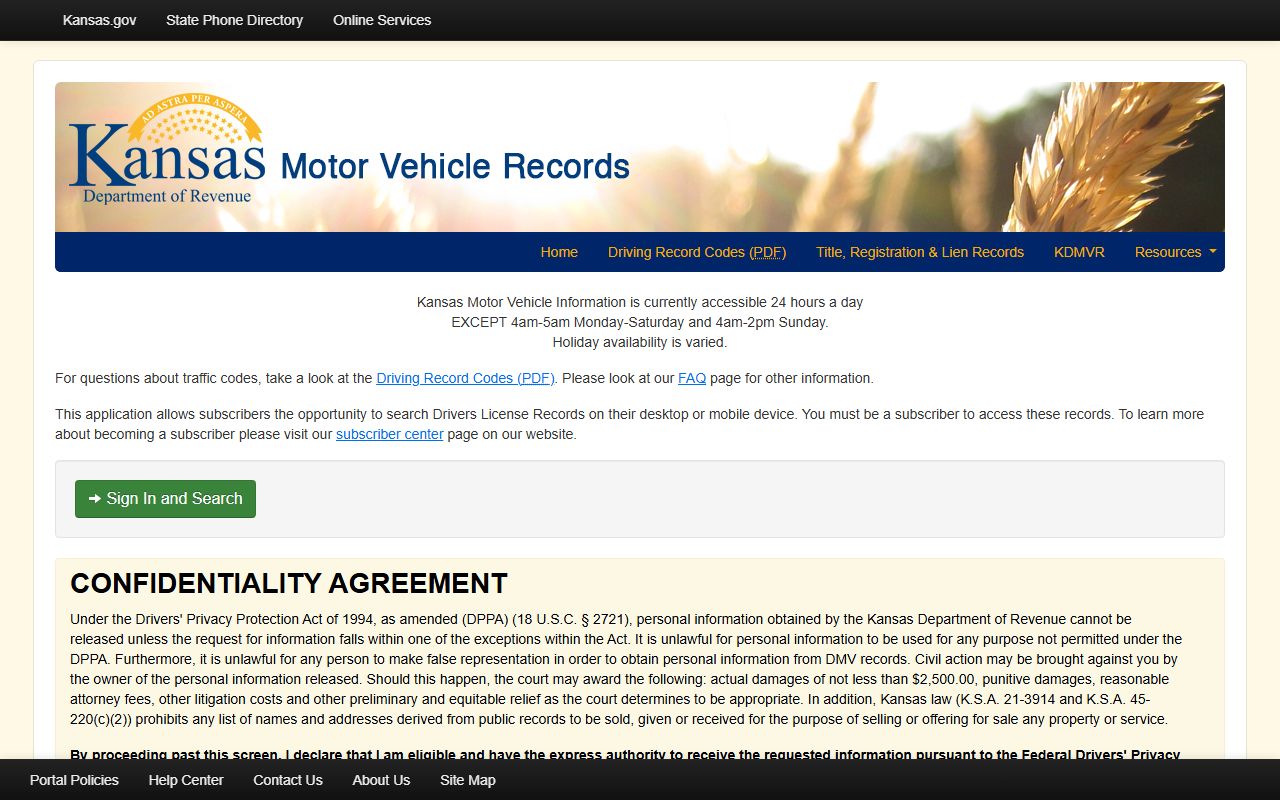Open Driving Record Codes (PDF) link in body text
Viewport: 1280px width, 800px height.
point(465,378)
